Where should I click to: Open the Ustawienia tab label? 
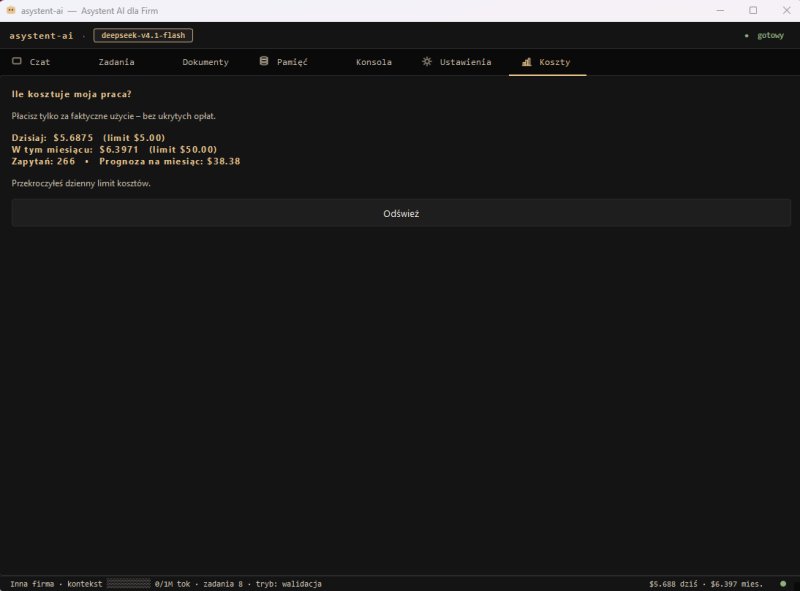tap(465, 62)
